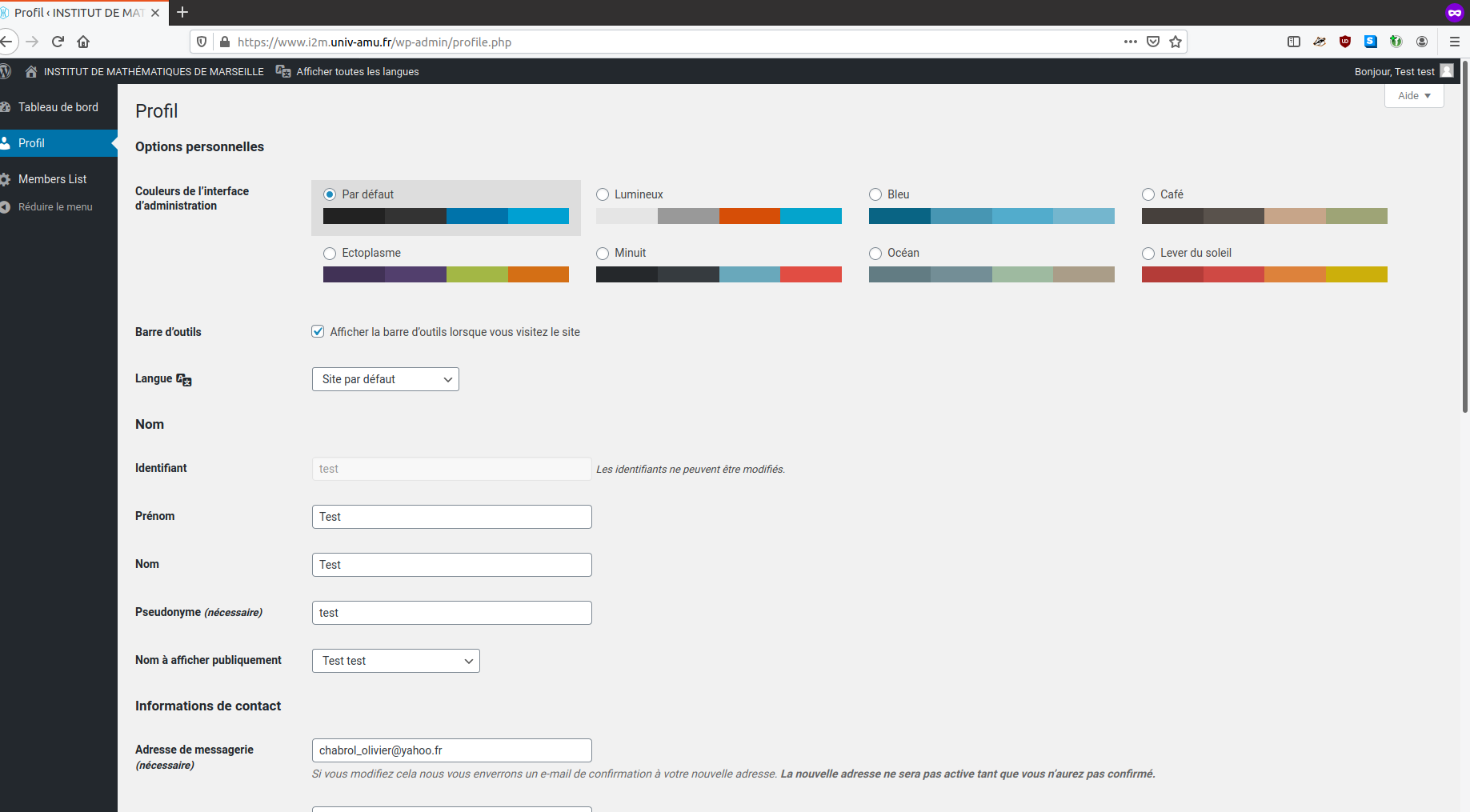Viewport: 1470px width, 812px height.
Task: Click the Ectoplasme color palette
Action: click(x=446, y=274)
